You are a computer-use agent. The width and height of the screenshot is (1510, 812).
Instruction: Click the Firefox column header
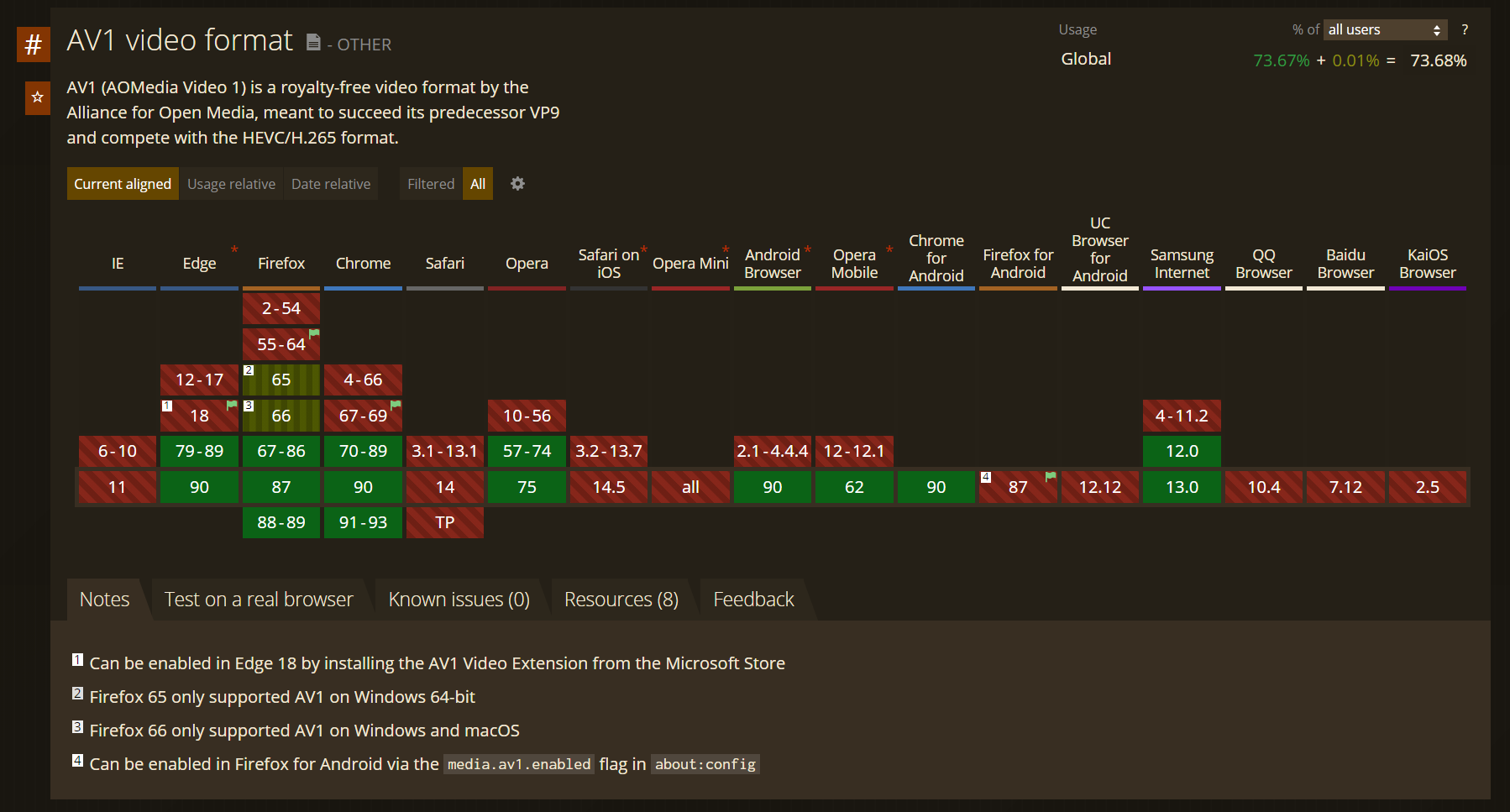281,264
